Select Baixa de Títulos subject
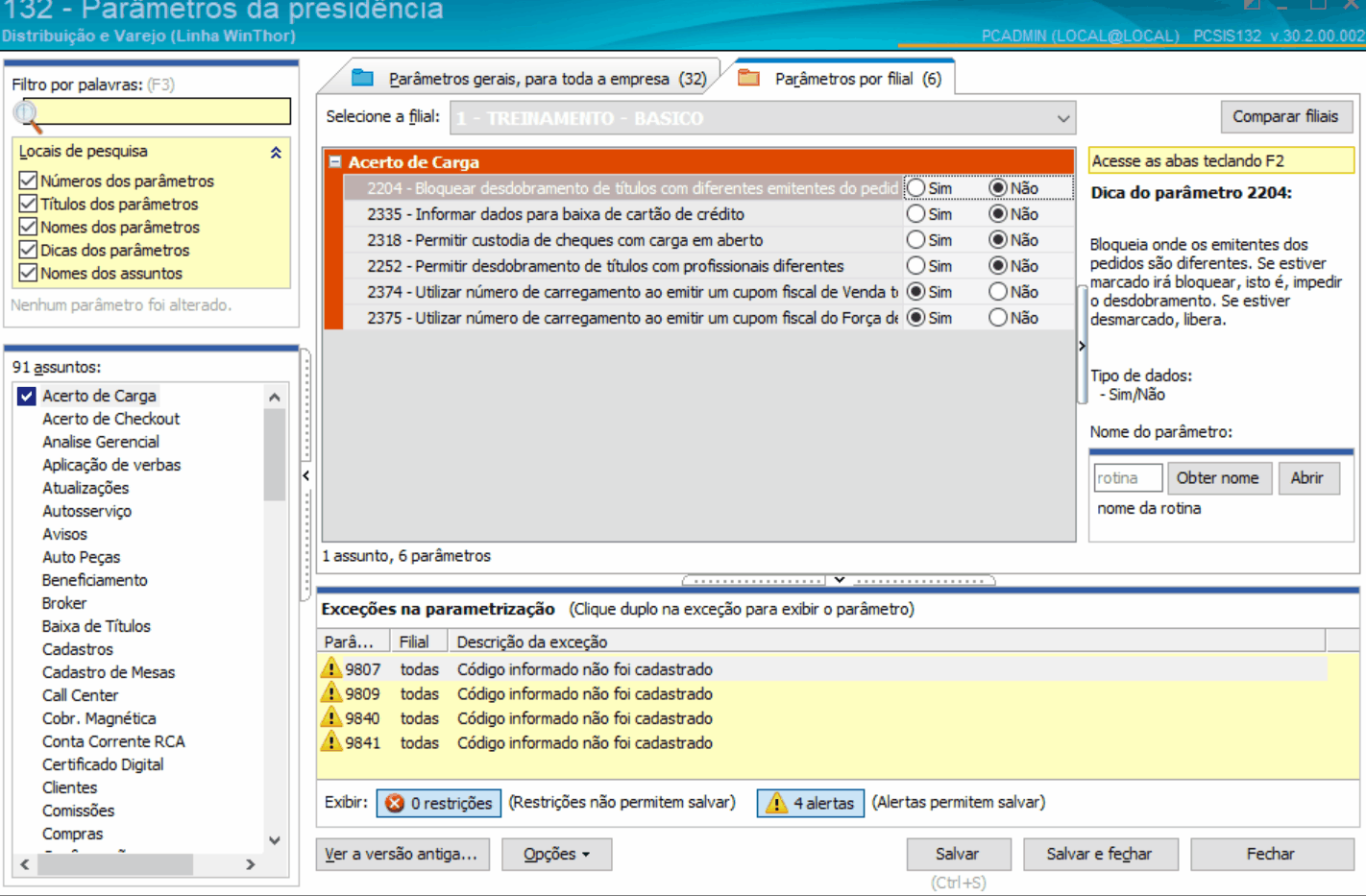 96,626
